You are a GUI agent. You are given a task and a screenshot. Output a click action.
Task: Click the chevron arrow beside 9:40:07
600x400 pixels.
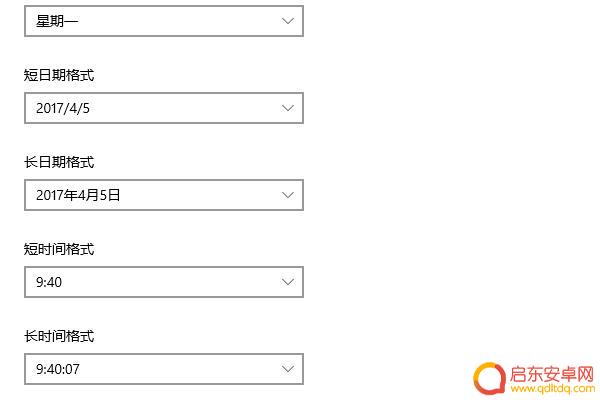(x=288, y=369)
